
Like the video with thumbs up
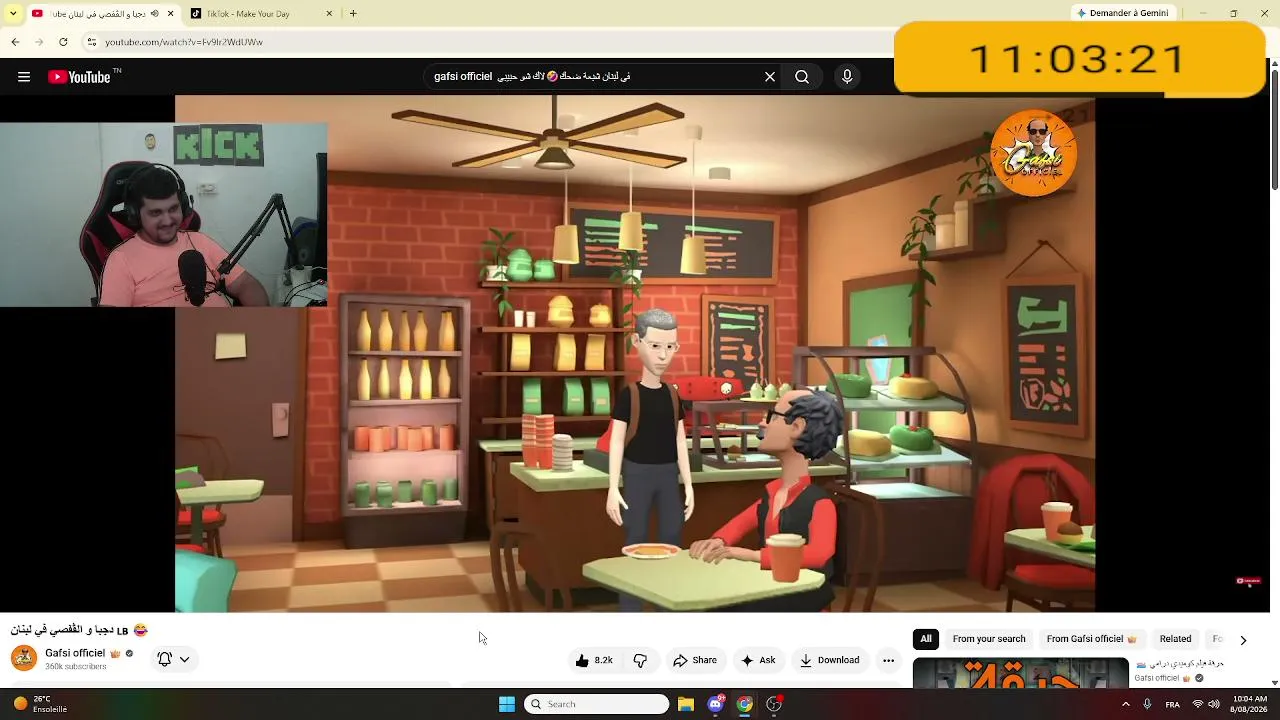click(595, 660)
